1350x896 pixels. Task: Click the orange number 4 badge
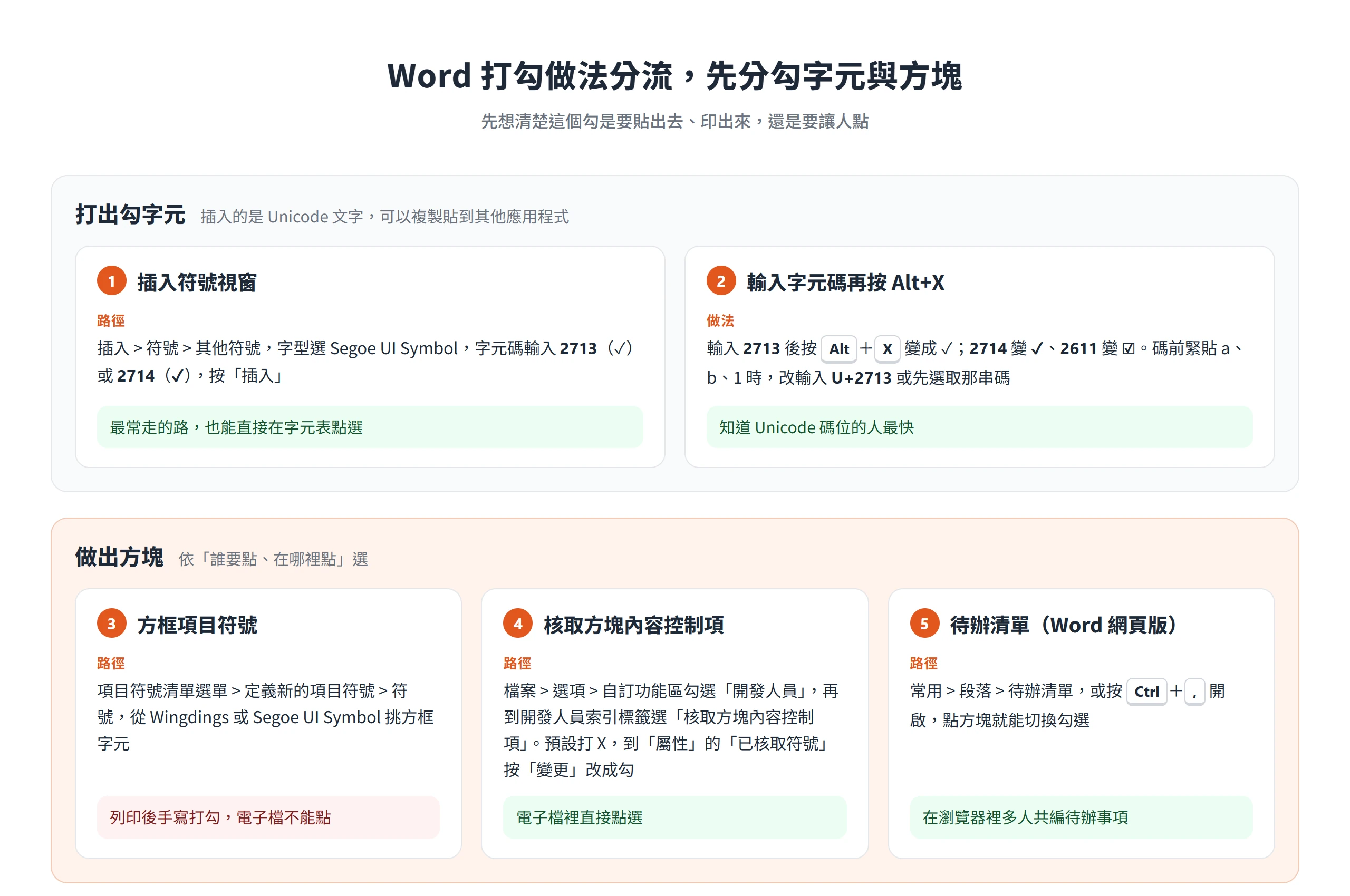coord(518,624)
